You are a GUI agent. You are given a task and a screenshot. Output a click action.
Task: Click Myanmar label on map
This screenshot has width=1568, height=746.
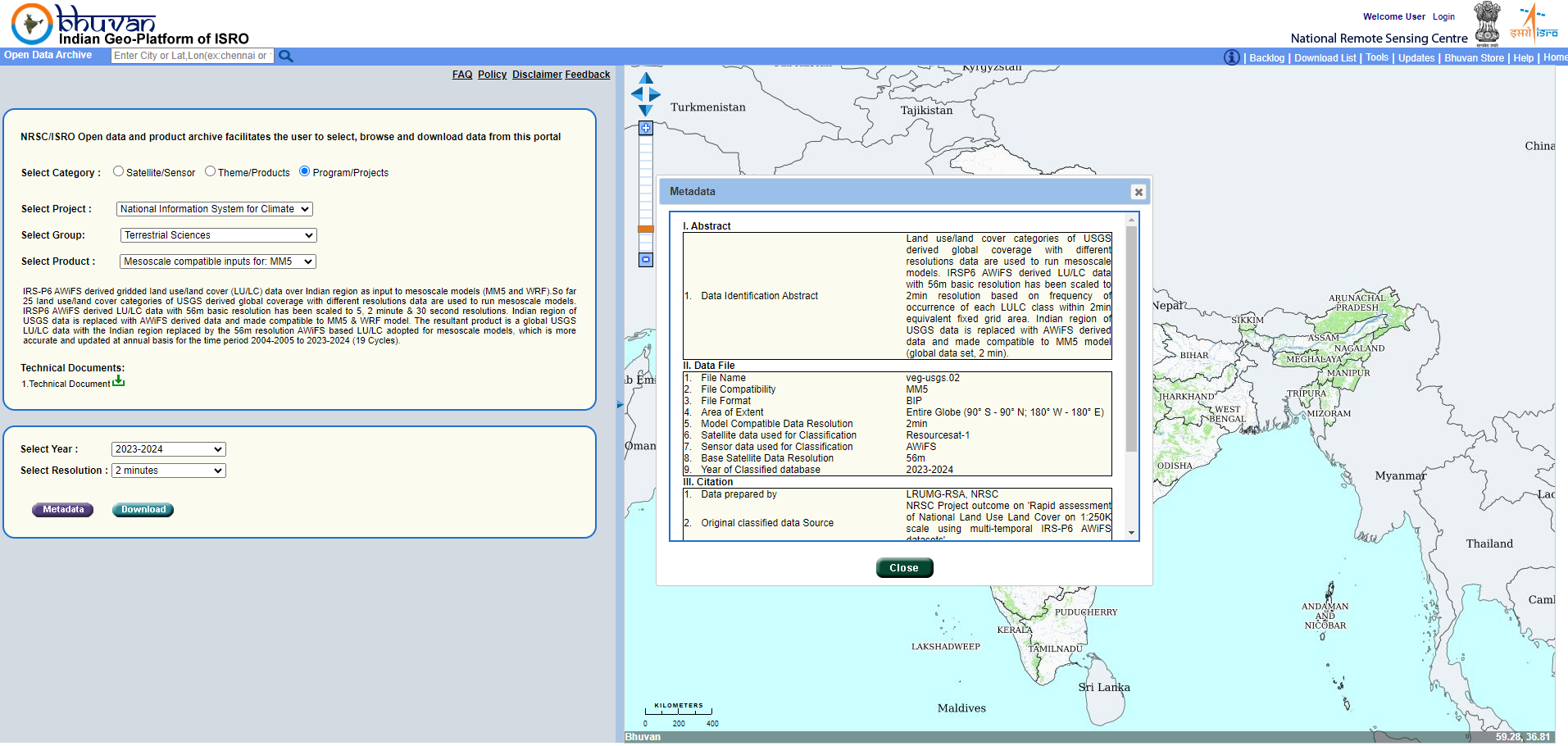point(1400,475)
